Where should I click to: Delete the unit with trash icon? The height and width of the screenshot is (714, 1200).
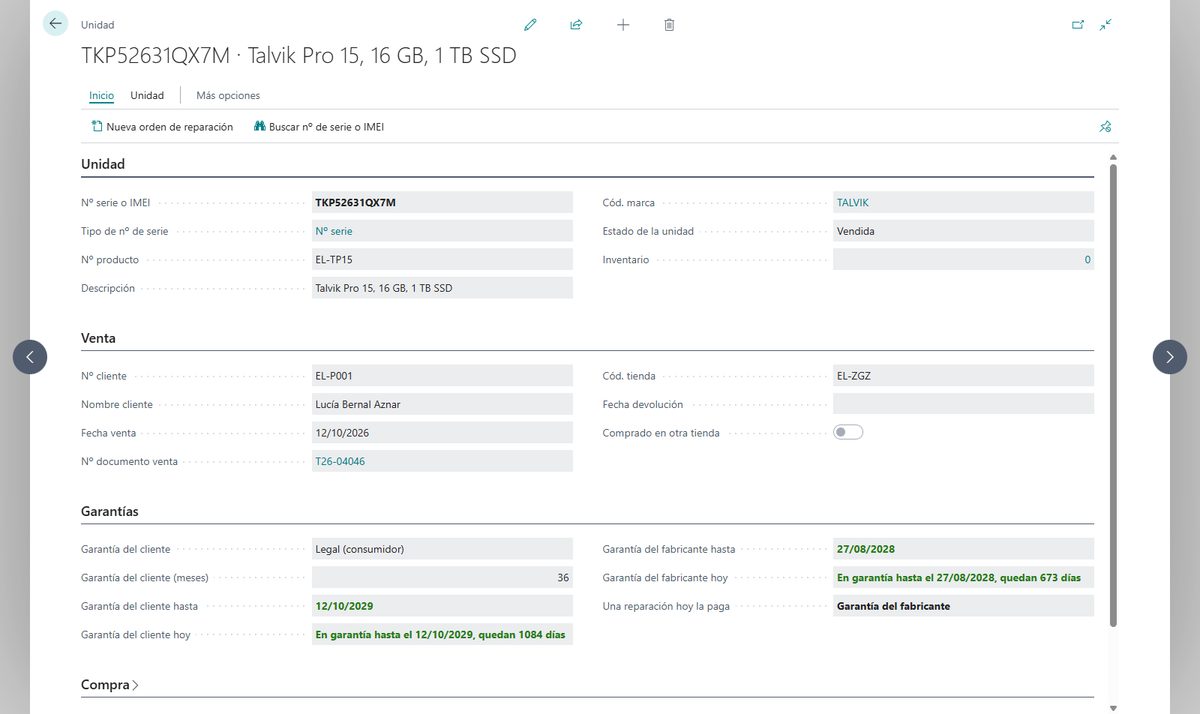669,25
